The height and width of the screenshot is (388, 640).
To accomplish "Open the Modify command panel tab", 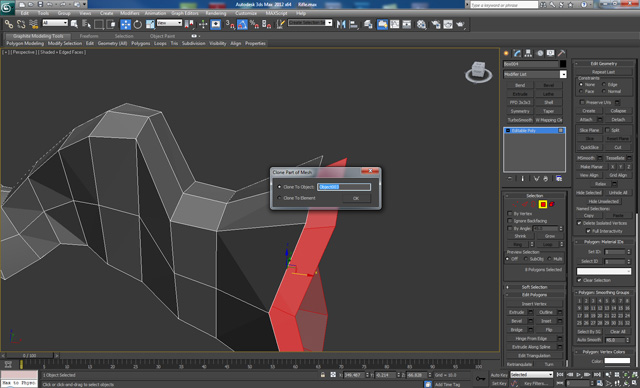I will (x=518, y=53).
